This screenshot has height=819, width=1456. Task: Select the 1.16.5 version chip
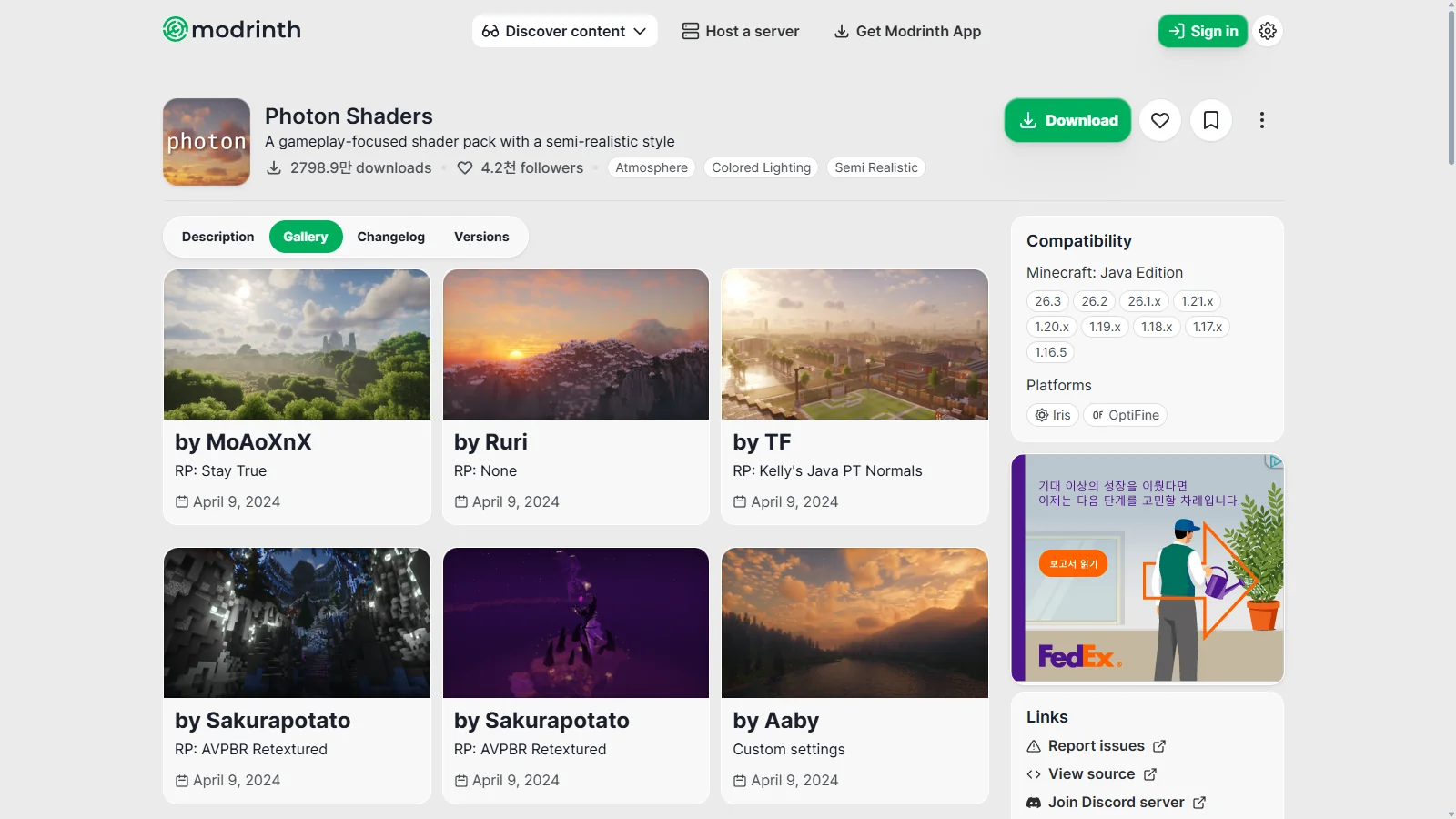coord(1051,352)
